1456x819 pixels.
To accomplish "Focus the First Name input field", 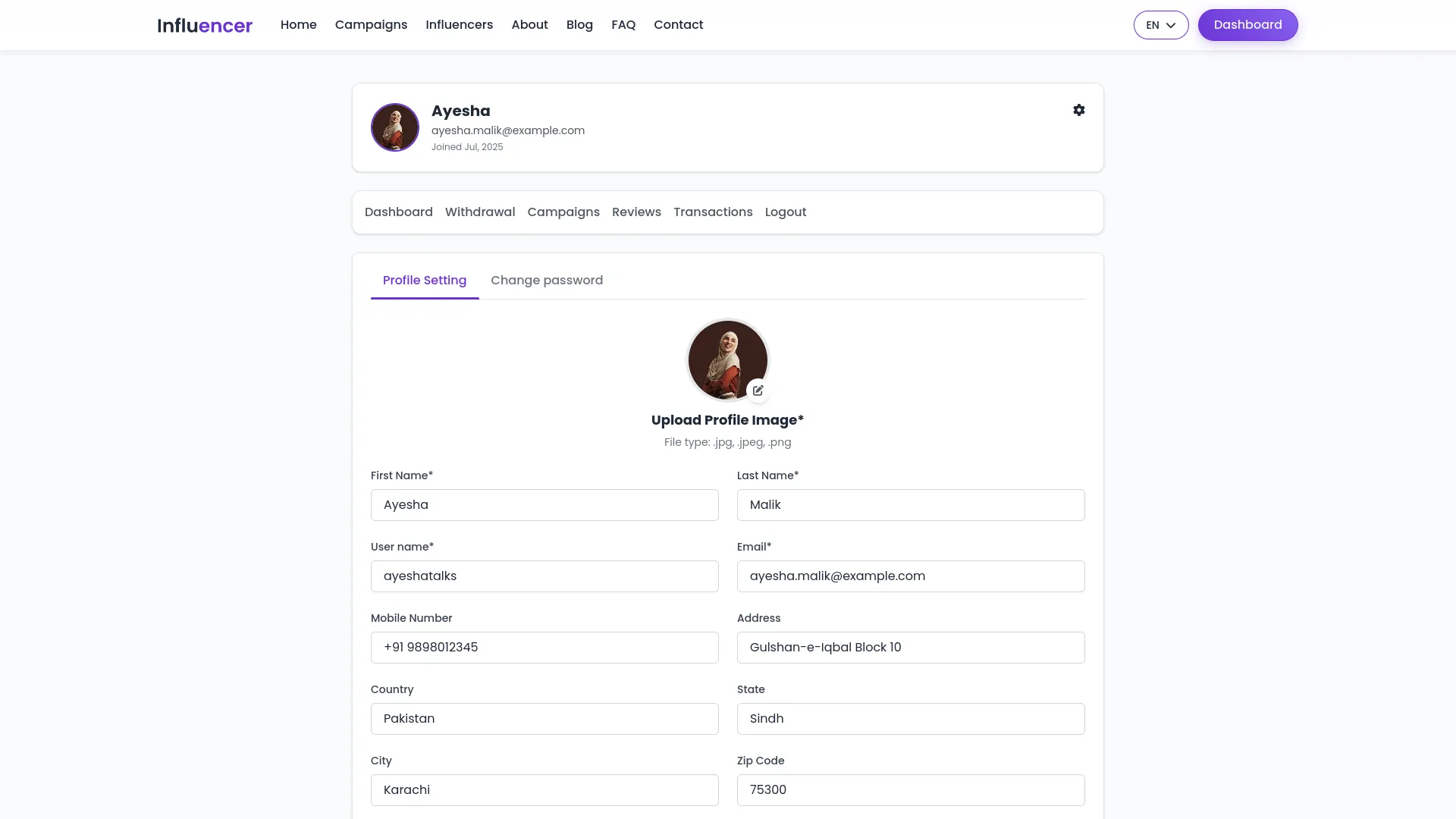I will tap(544, 505).
